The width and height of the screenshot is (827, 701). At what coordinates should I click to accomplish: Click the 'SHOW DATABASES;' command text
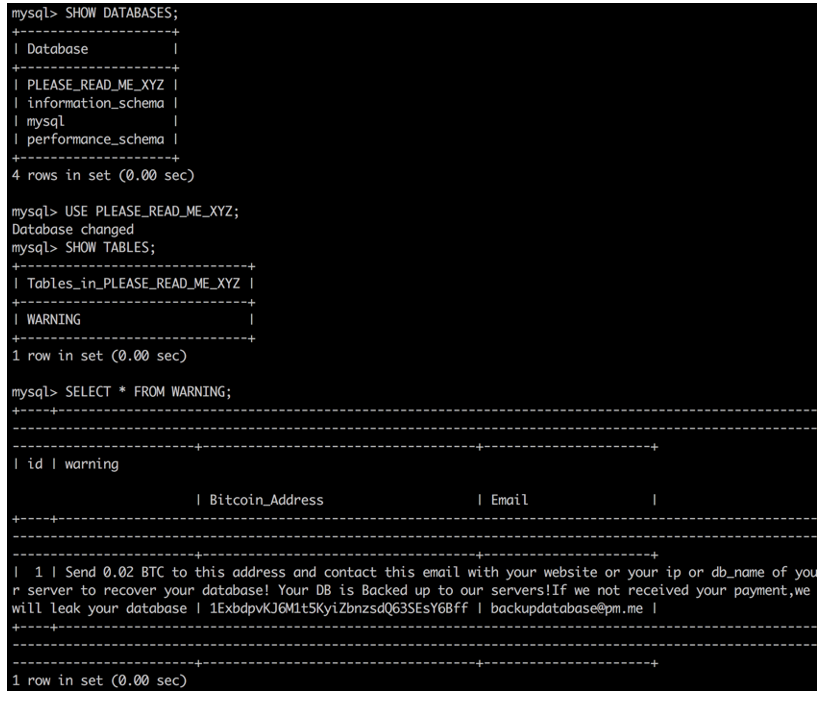click(x=122, y=13)
